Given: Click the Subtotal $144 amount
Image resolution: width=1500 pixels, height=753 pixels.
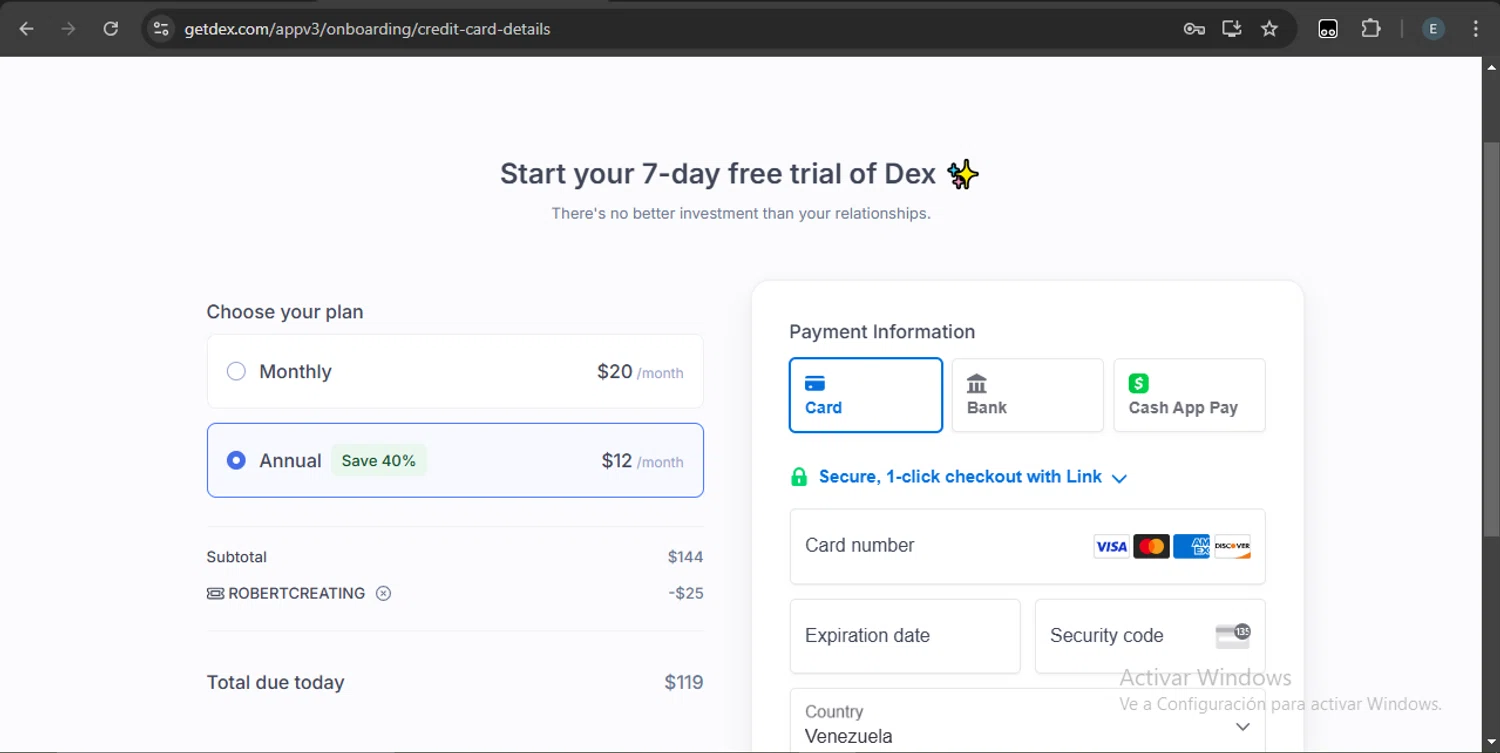Looking at the screenshot, I should (686, 557).
